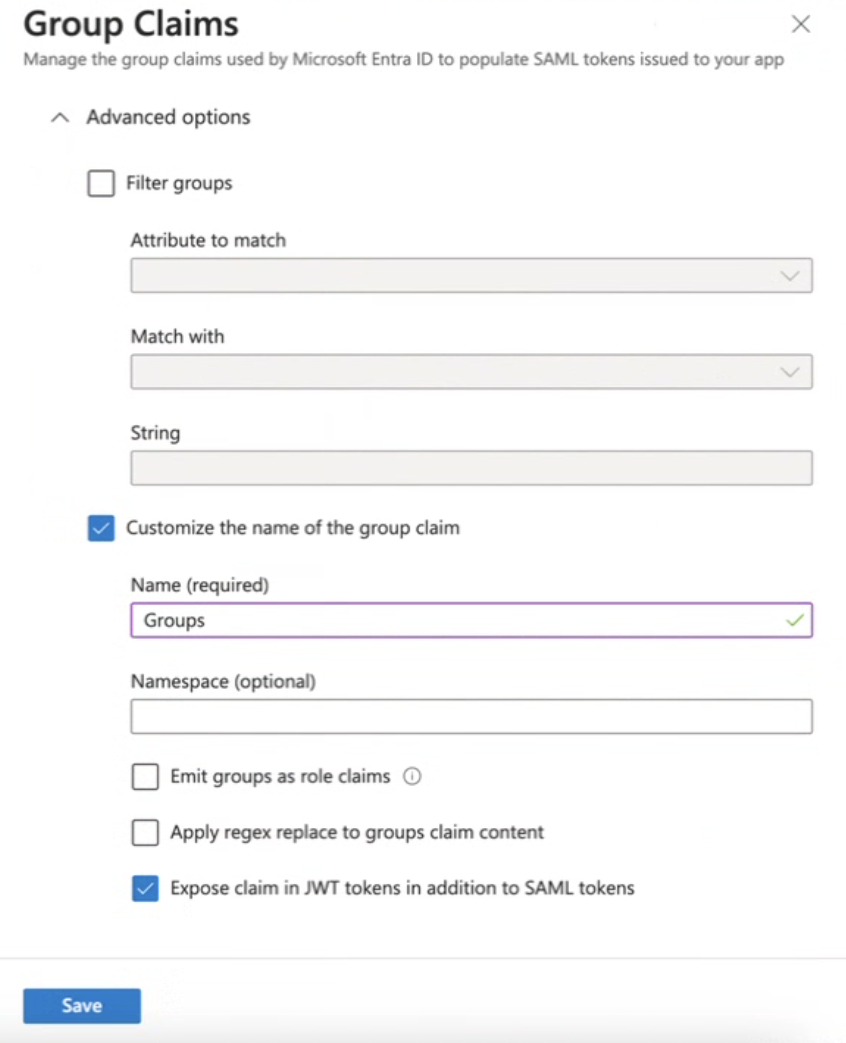The image size is (846, 1043).
Task: Check Apply regex replace to groups claim
Action: (145, 832)
